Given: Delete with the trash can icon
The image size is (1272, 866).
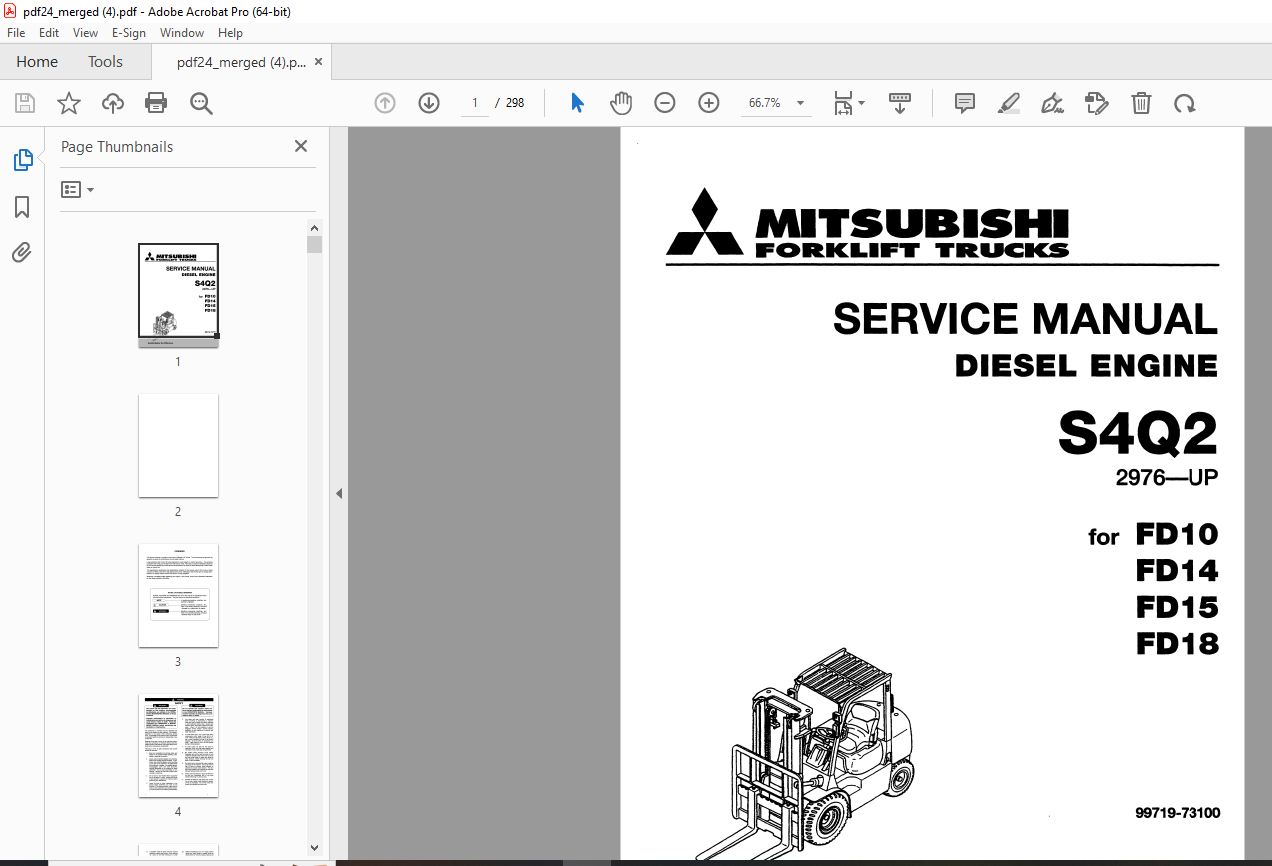Looking at the screenshot, I should [x=1141, y=103].
